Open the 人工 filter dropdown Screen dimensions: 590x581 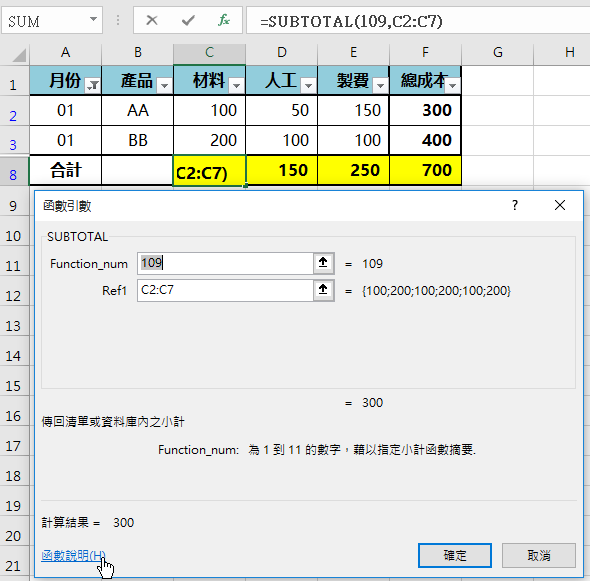pyautogui.click(x=309, y=86)
